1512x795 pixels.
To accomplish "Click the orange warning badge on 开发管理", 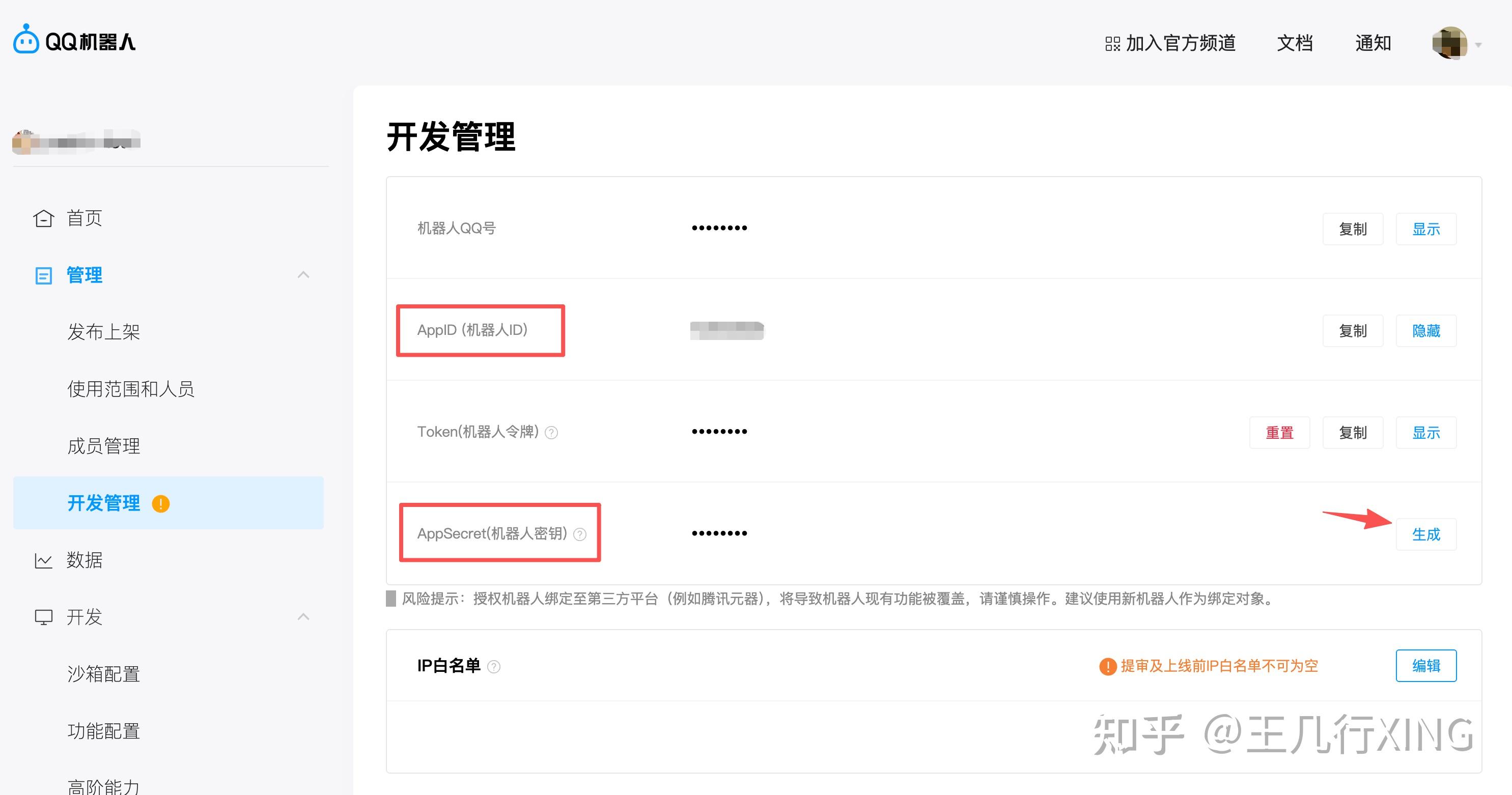I will pos(161,503).
